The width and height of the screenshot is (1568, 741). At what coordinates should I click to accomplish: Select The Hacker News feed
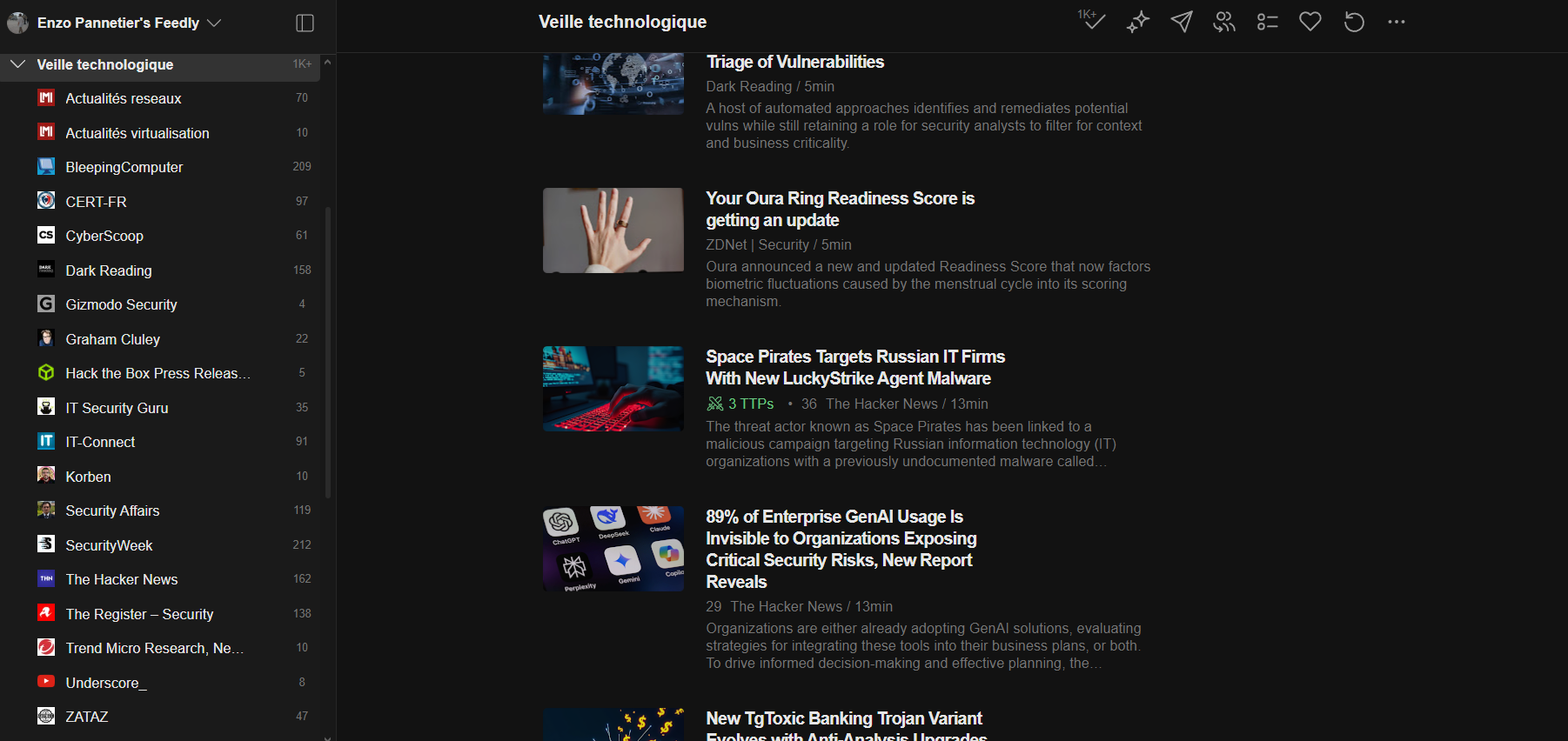tap(122, 579)
